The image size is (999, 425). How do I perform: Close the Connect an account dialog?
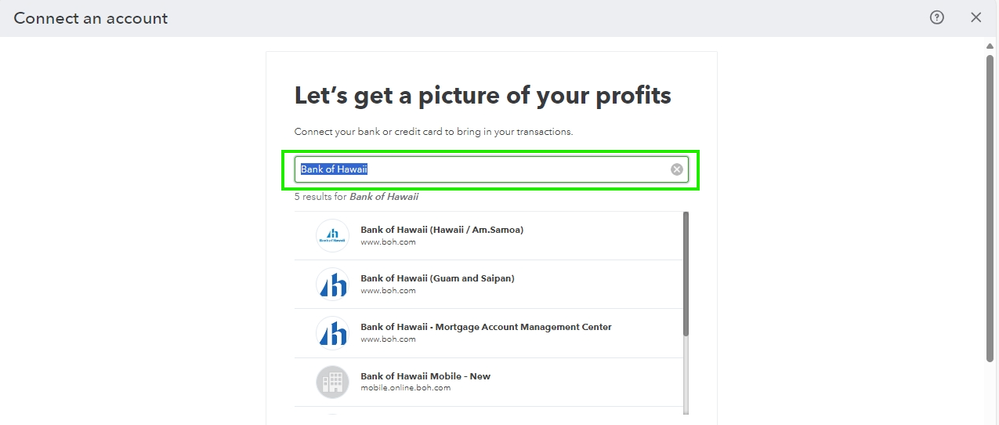(x=976, y=18)
